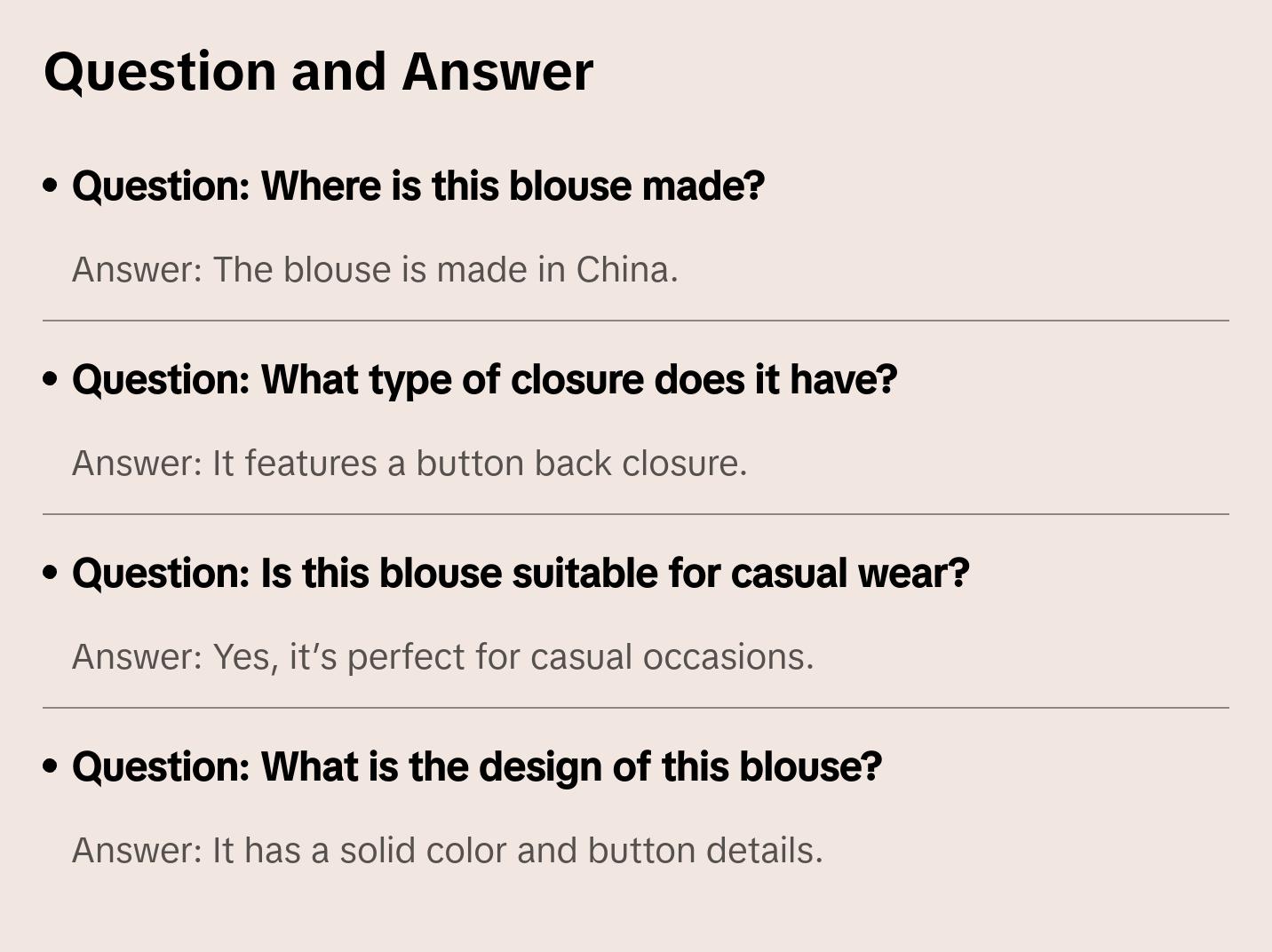The width and height of the screenshot is (1272, 952).
Task: Click the answer "It features a button back closure."
Action: click(x=409, y=464)
